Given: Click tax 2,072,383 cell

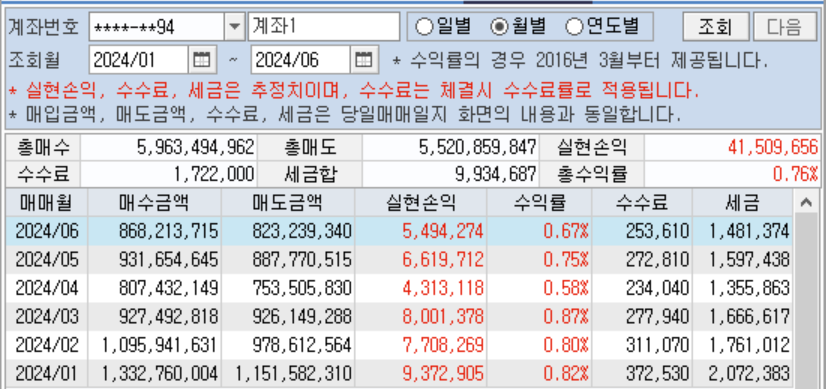Looking at the screenshot, I should 742,373.
